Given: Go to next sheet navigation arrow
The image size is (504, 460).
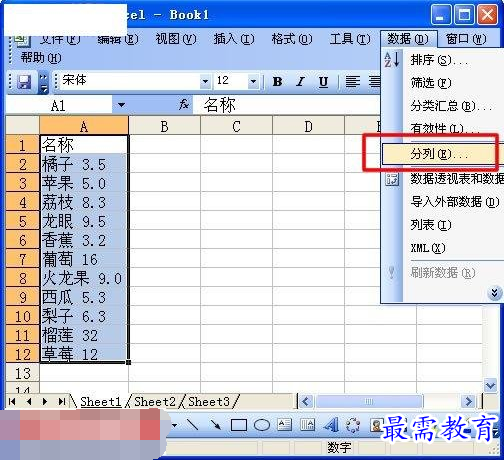Looking at the screenshot, I should click(x=45, y=401).
